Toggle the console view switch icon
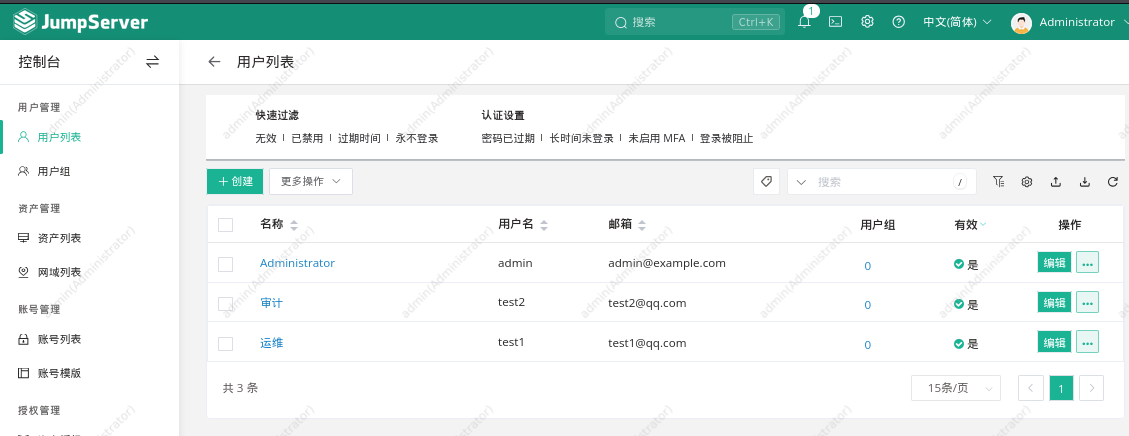The height and width of the screenshot is (436, 1129). [x=153, y=62]
